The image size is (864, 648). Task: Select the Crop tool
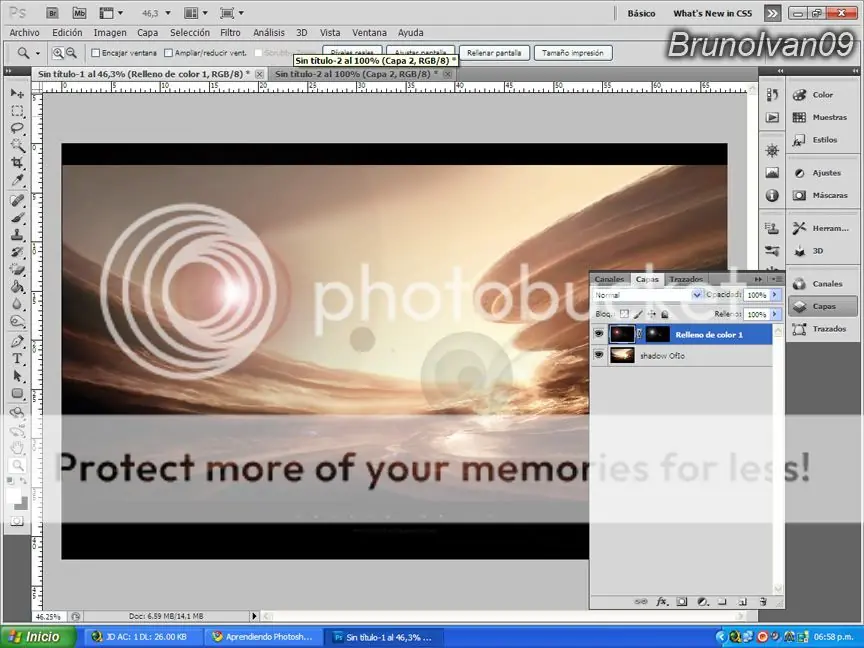pos(17,163)
